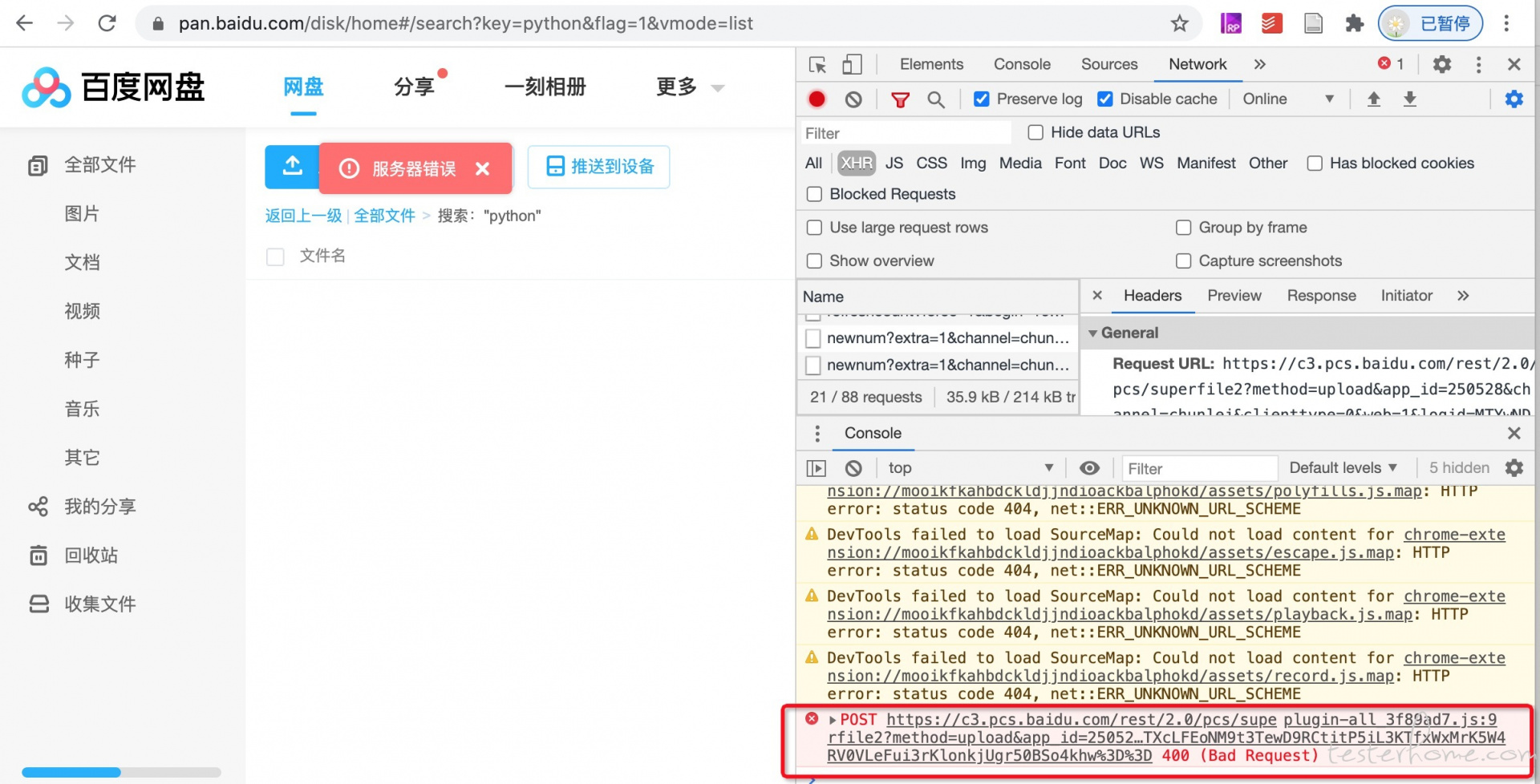Export HAR file download arrow
1540x784 pixels.
[x=1410, y=99]
